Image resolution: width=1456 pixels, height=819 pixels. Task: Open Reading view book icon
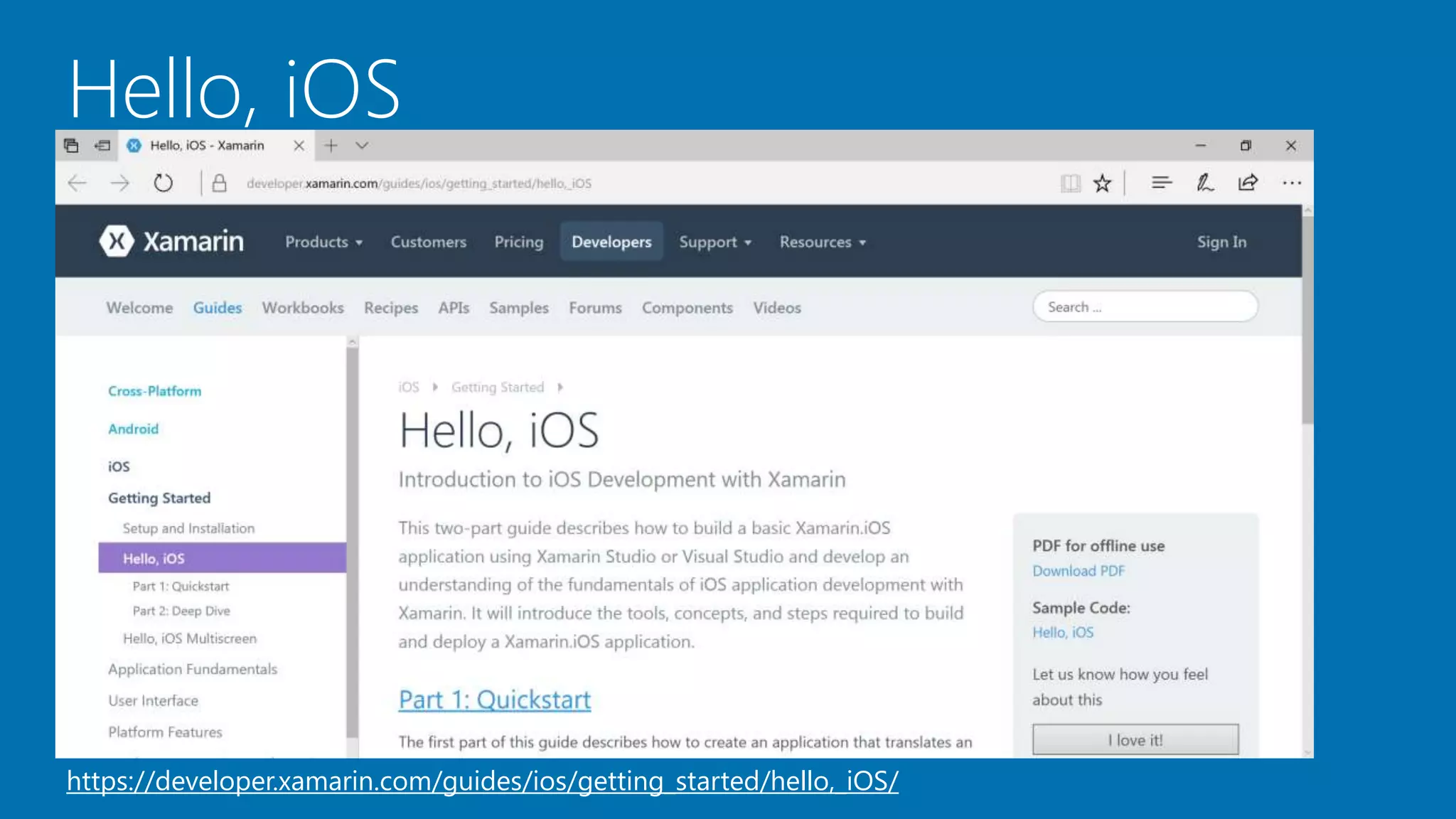point(1071,183)
